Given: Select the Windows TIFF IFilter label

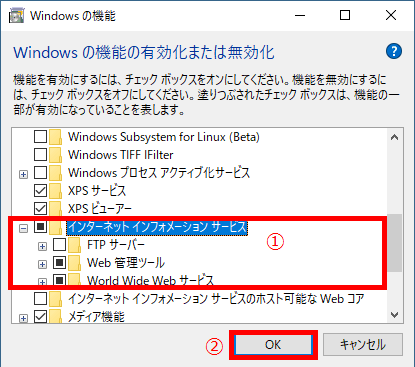Looking at the screenshot, I should pos(121,155).
